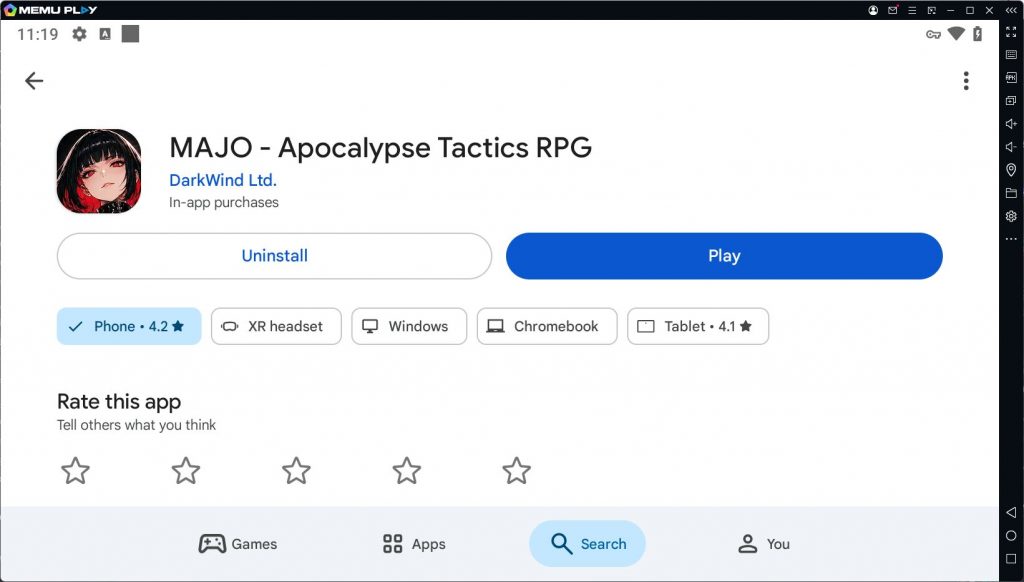Click Android home circle in sidebar
1024x582 pixels.
pos(1011,536)
